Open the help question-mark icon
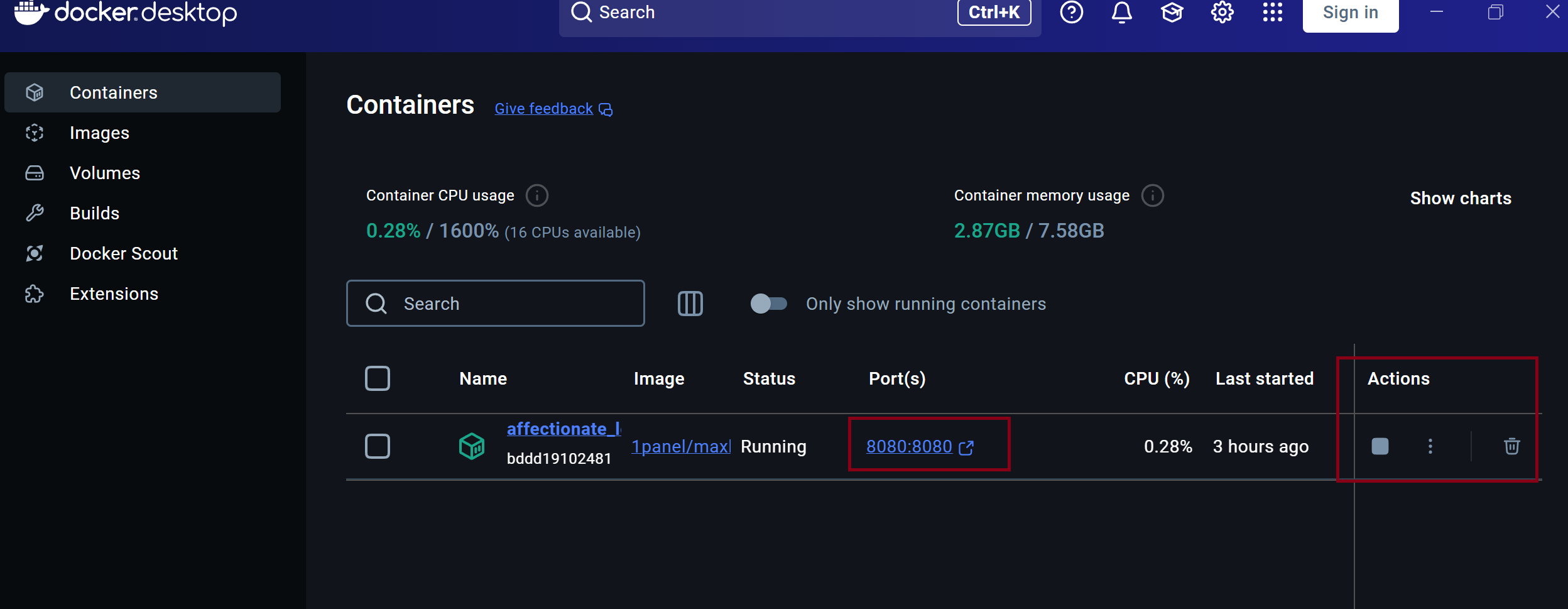Image resolution: width=1568 pixels, height=609 pixels. pos(1071,12)
